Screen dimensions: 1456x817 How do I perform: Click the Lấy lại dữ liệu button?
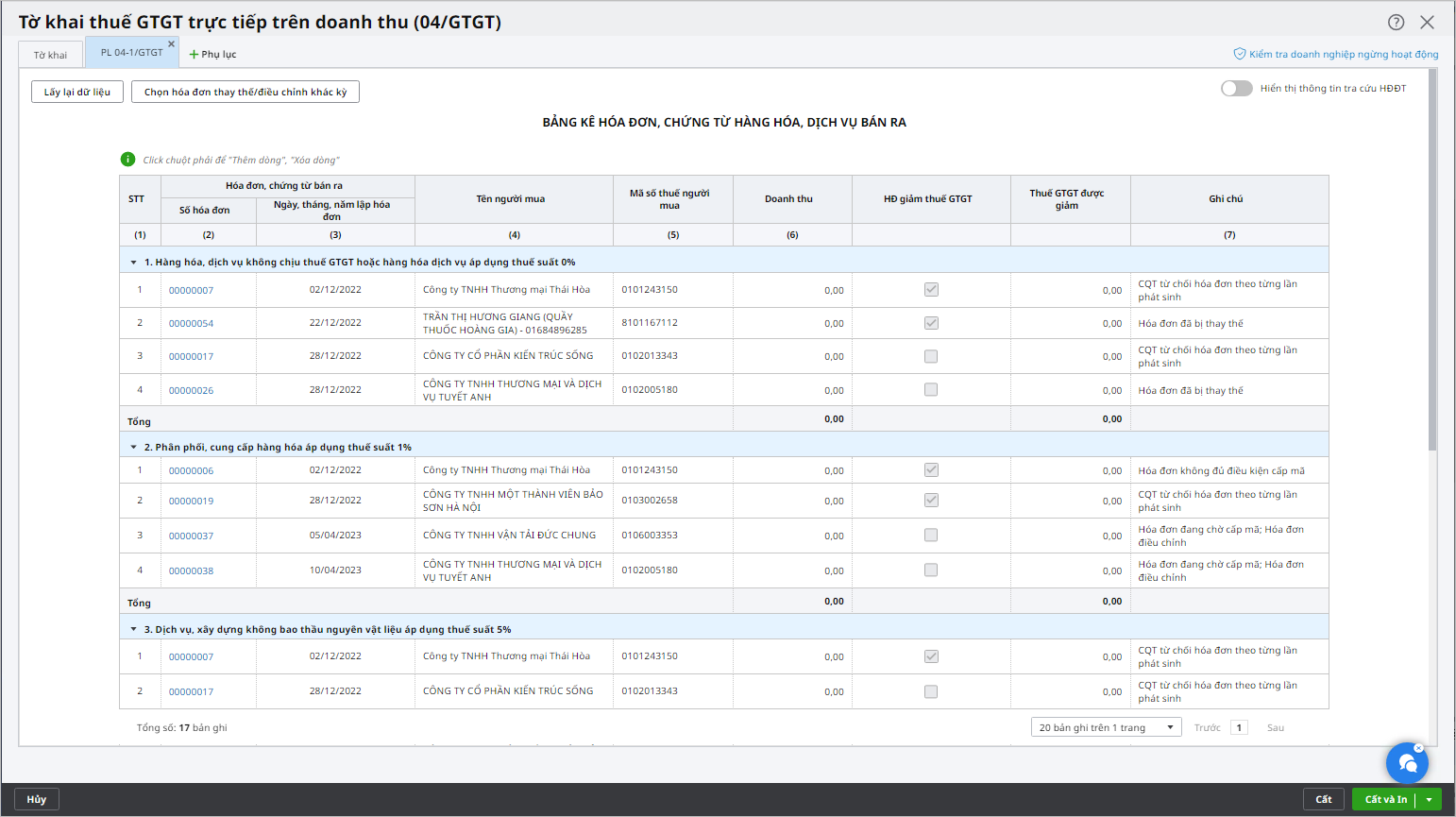click(77, 92)
